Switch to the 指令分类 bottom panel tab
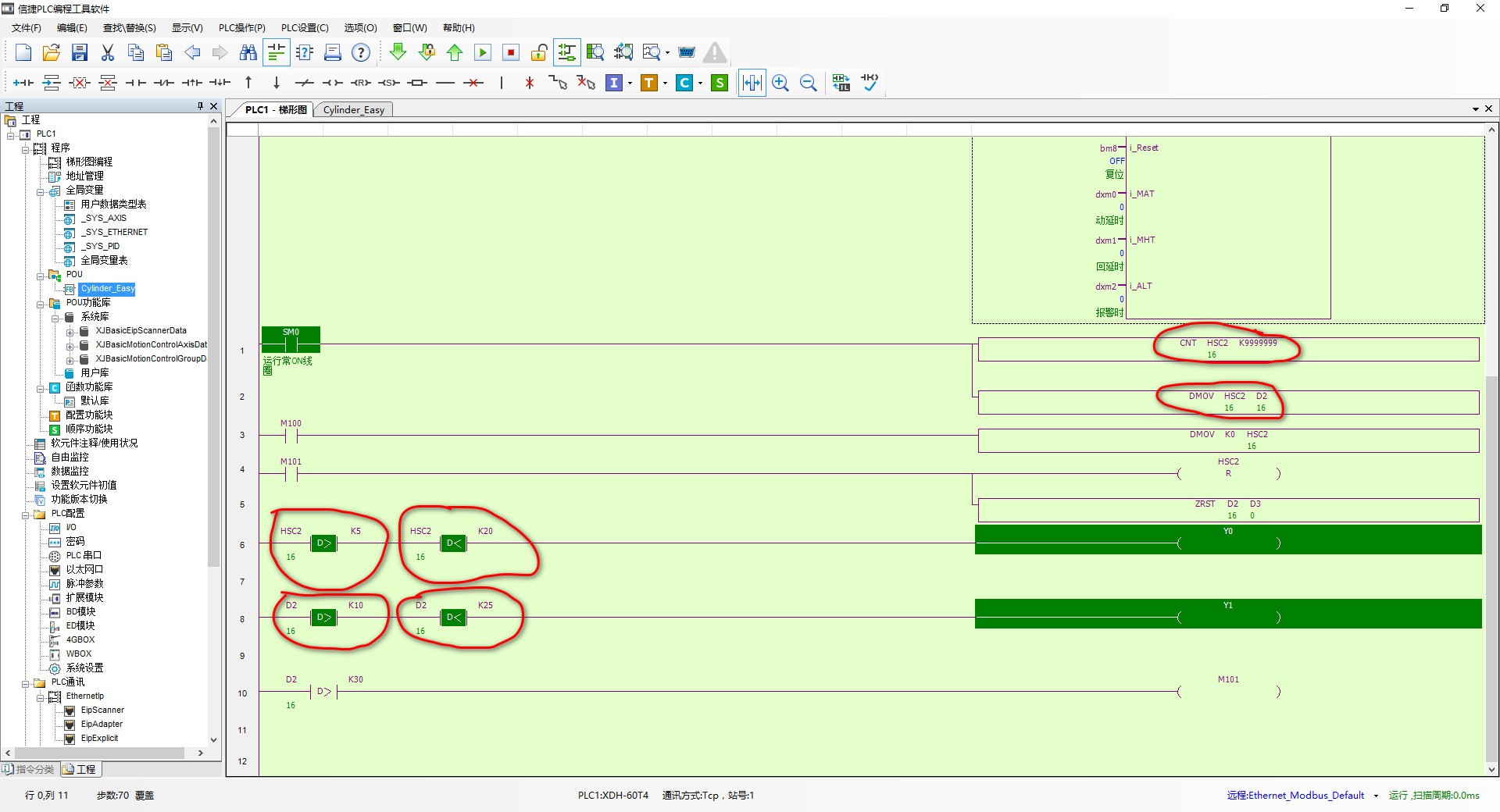Viewport: 1500px width, 812px height. 30,770
